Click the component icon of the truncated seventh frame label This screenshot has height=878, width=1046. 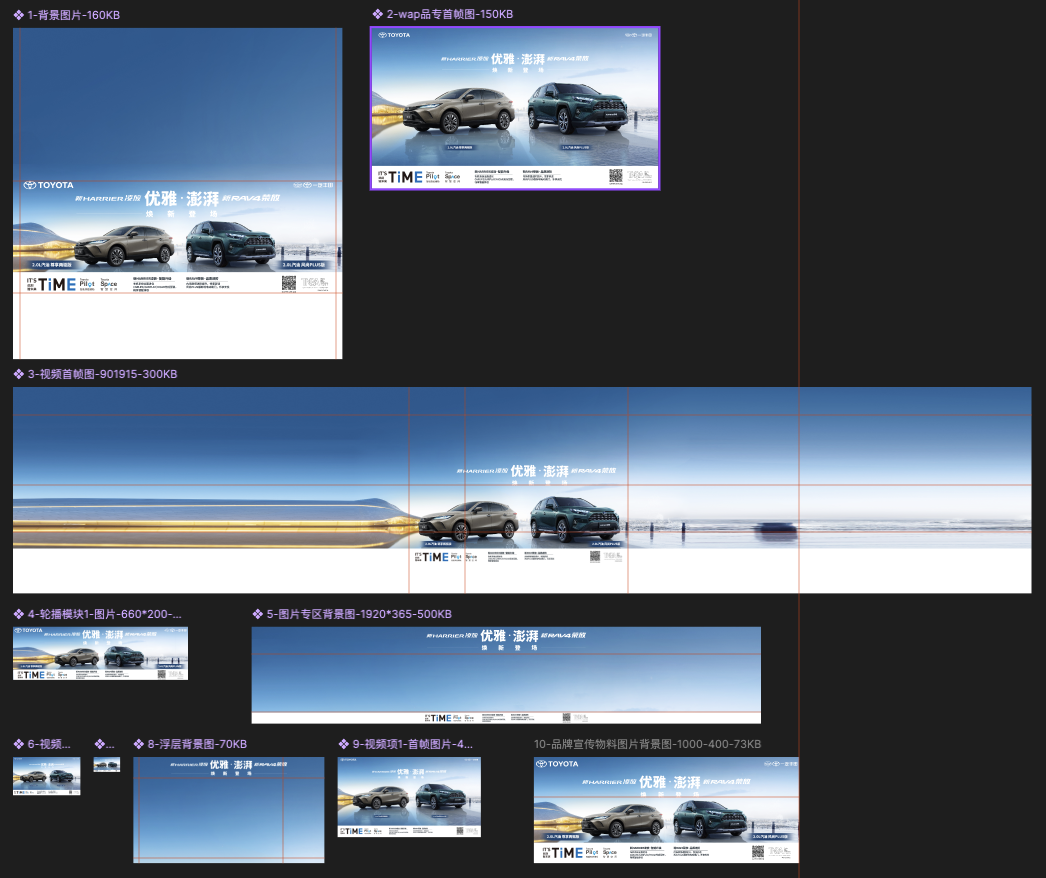pyautogui.click(x=99, y=744)
